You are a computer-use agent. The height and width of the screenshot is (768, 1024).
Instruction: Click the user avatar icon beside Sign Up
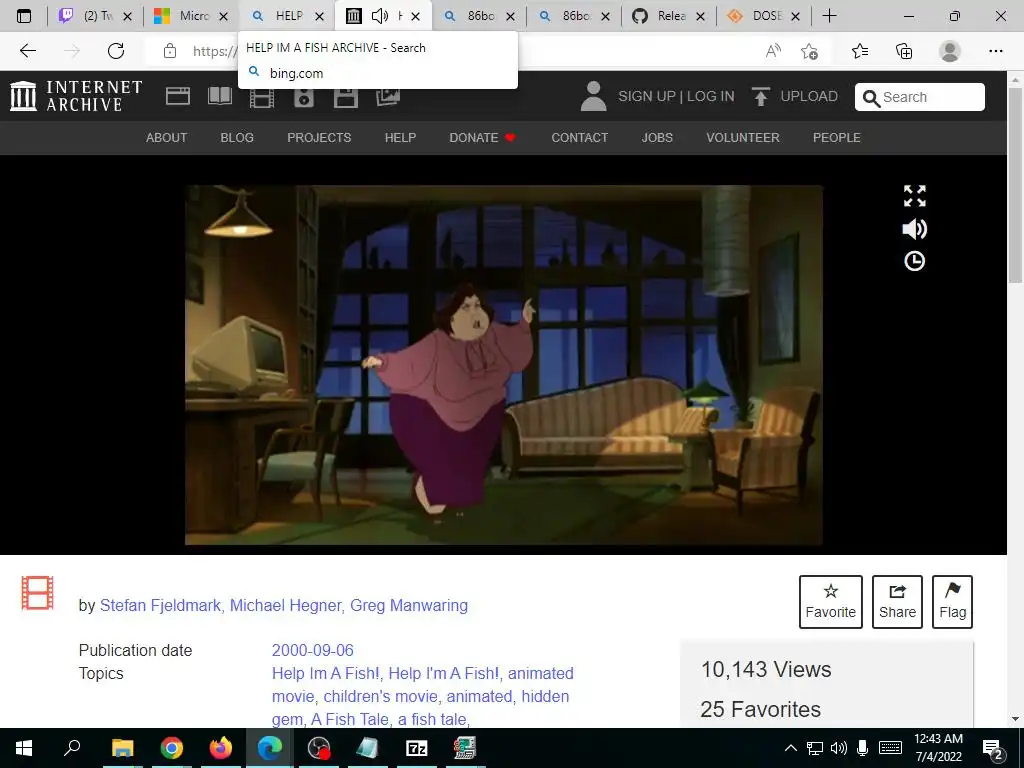pyautogui.click(x=593, y=96)
